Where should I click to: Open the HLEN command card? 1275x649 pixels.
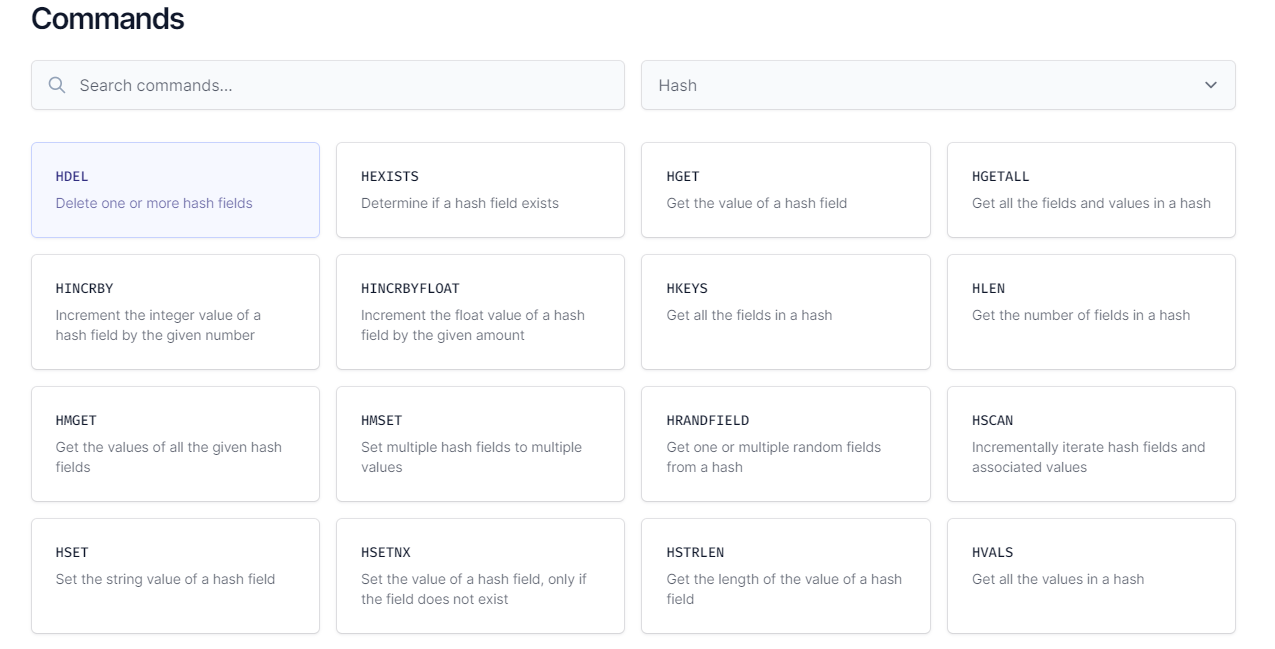[1091, 312]
